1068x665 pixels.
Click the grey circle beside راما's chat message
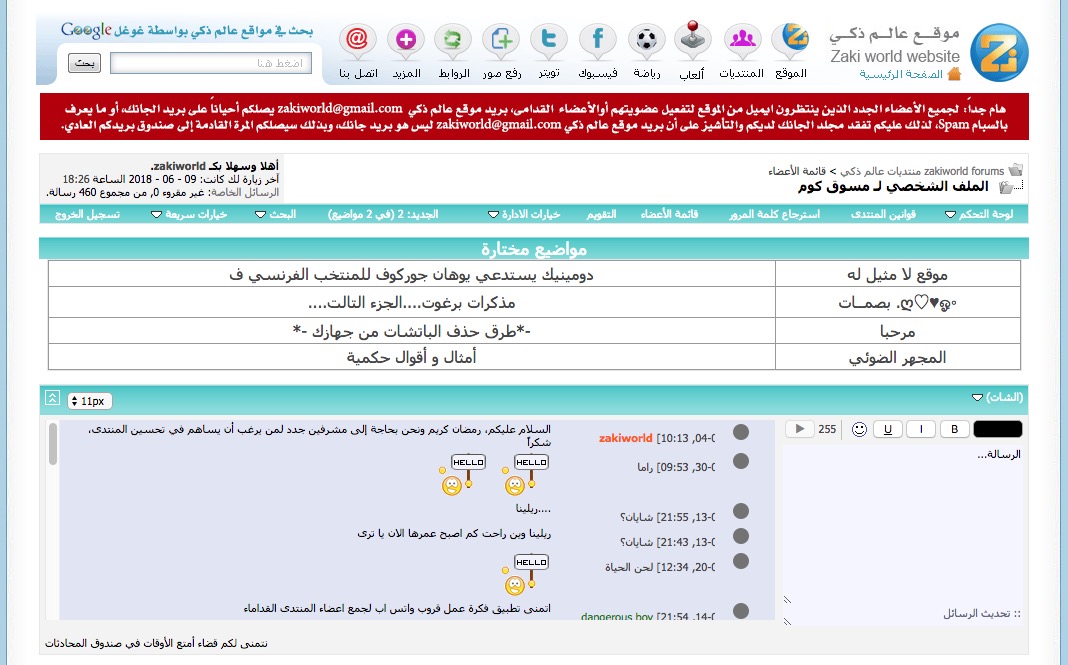(741, 461)
